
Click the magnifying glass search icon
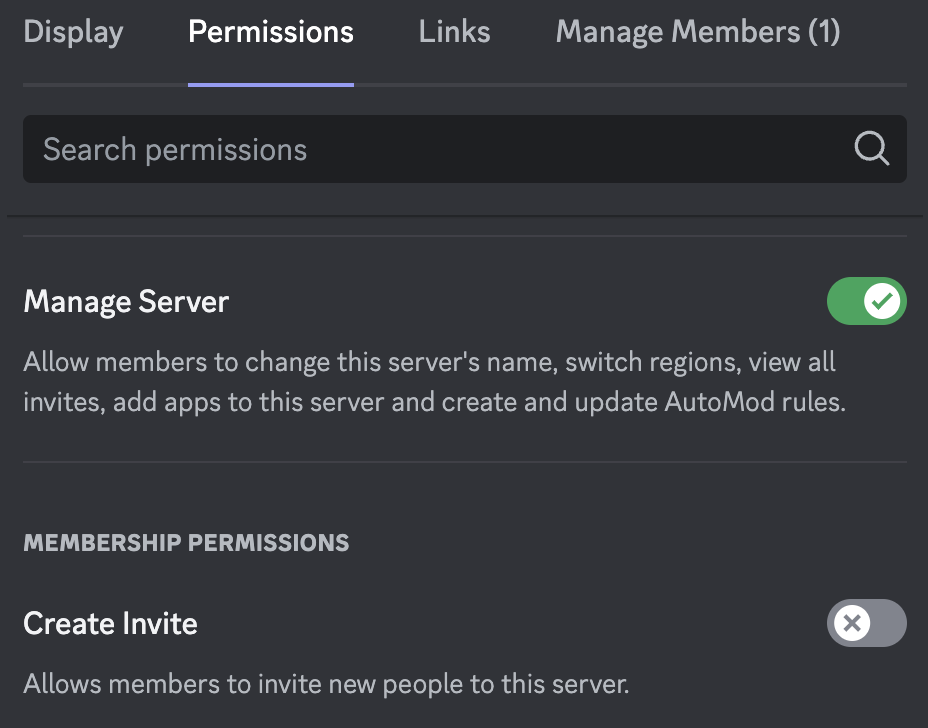click(872, 149)
